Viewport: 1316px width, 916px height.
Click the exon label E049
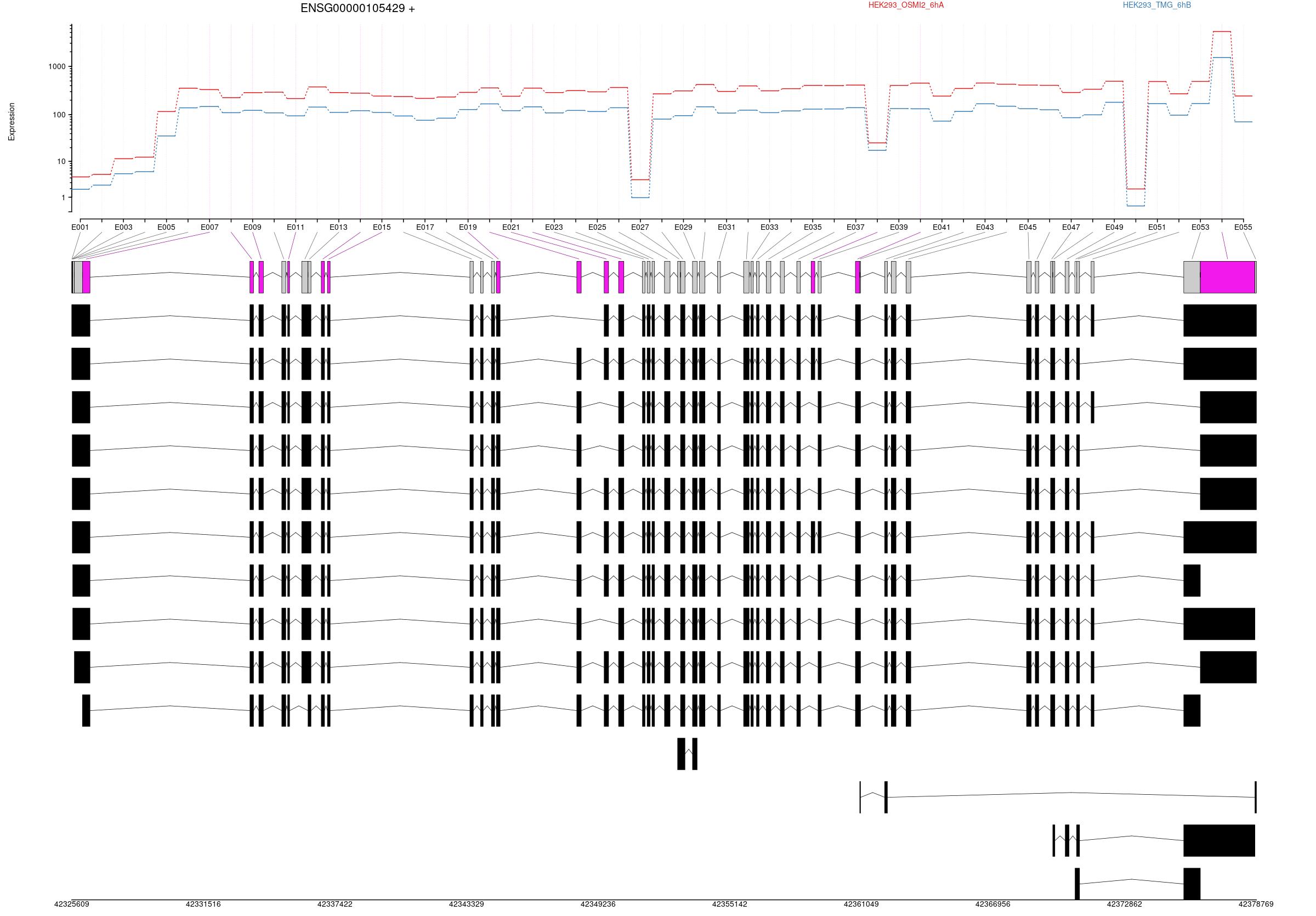pos(1114,227)
